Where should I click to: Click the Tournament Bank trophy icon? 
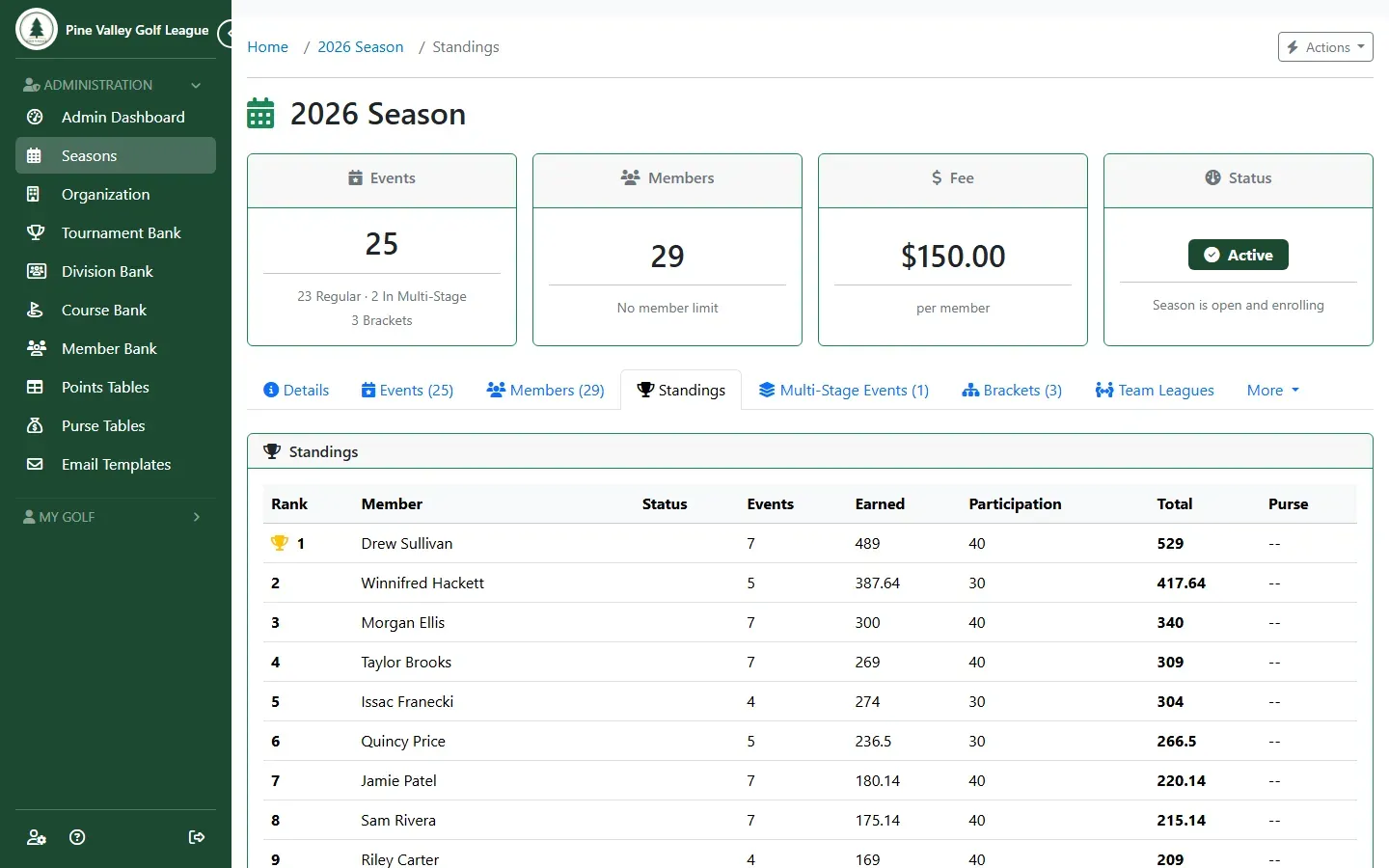tap(36, 232)
